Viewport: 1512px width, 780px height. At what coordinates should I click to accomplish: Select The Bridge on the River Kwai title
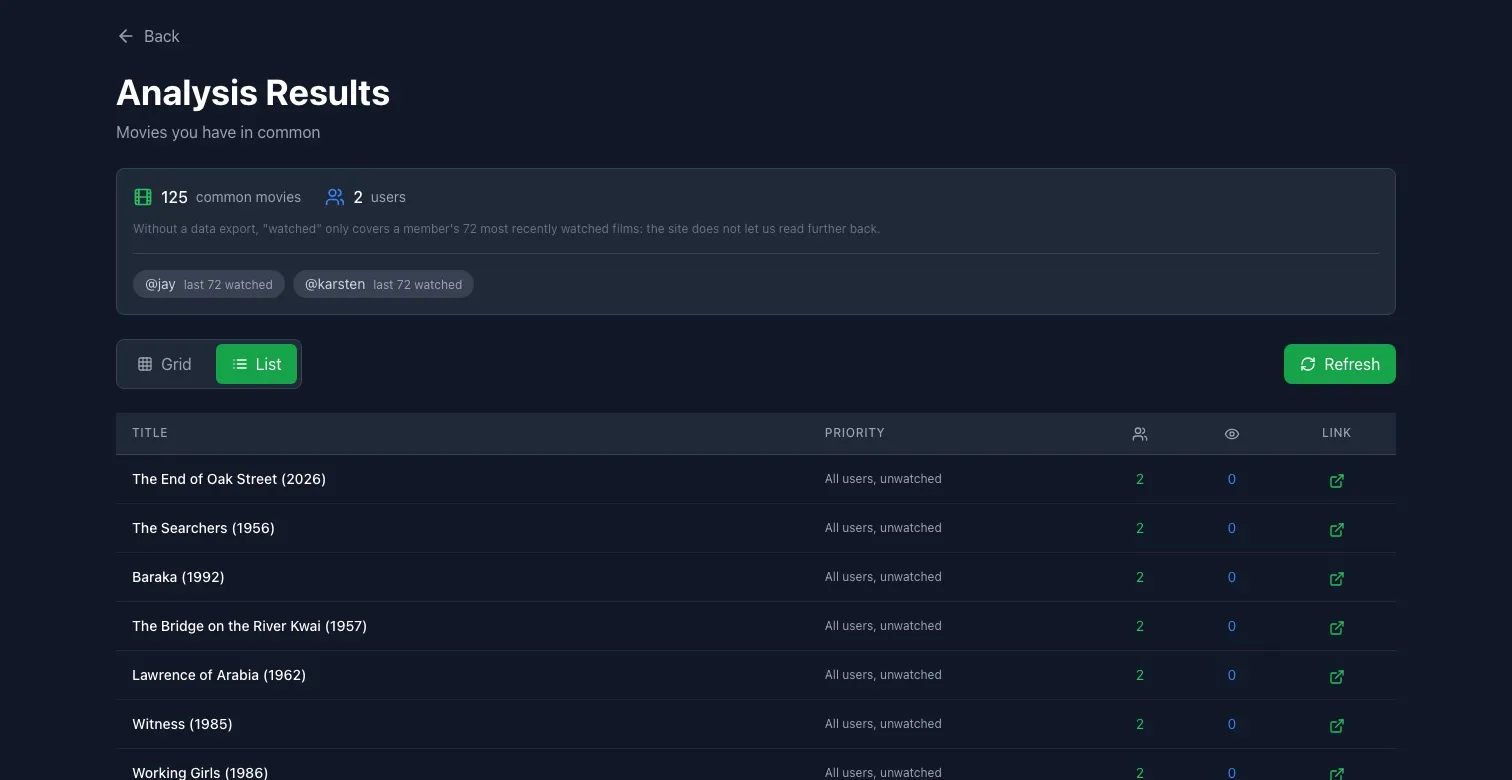click(249, 626)
